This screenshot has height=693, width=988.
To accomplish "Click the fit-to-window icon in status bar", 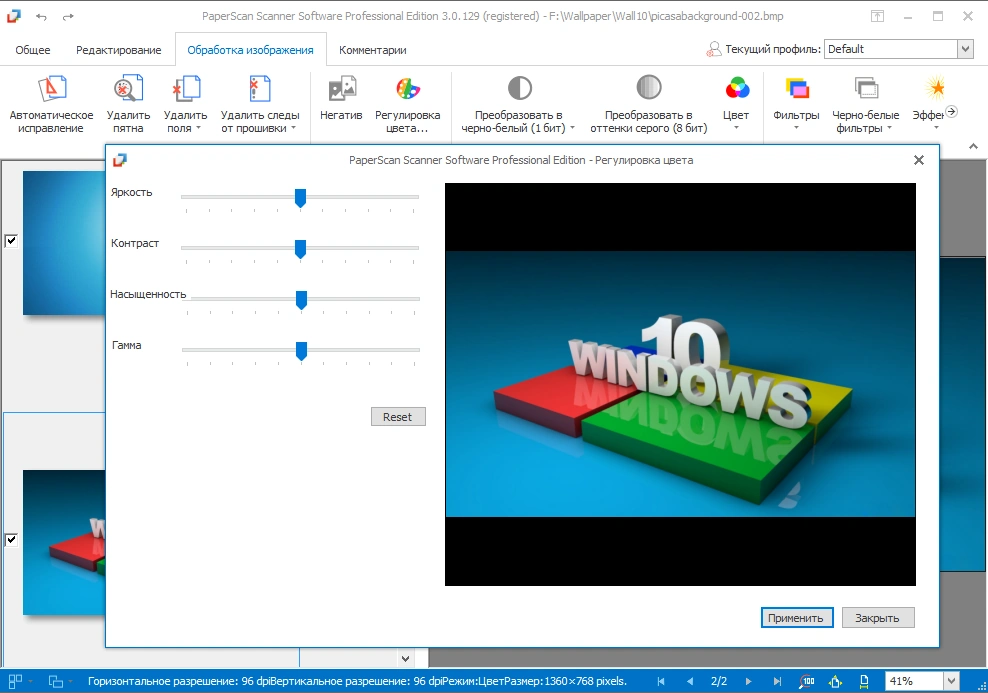I will (836, 681).
